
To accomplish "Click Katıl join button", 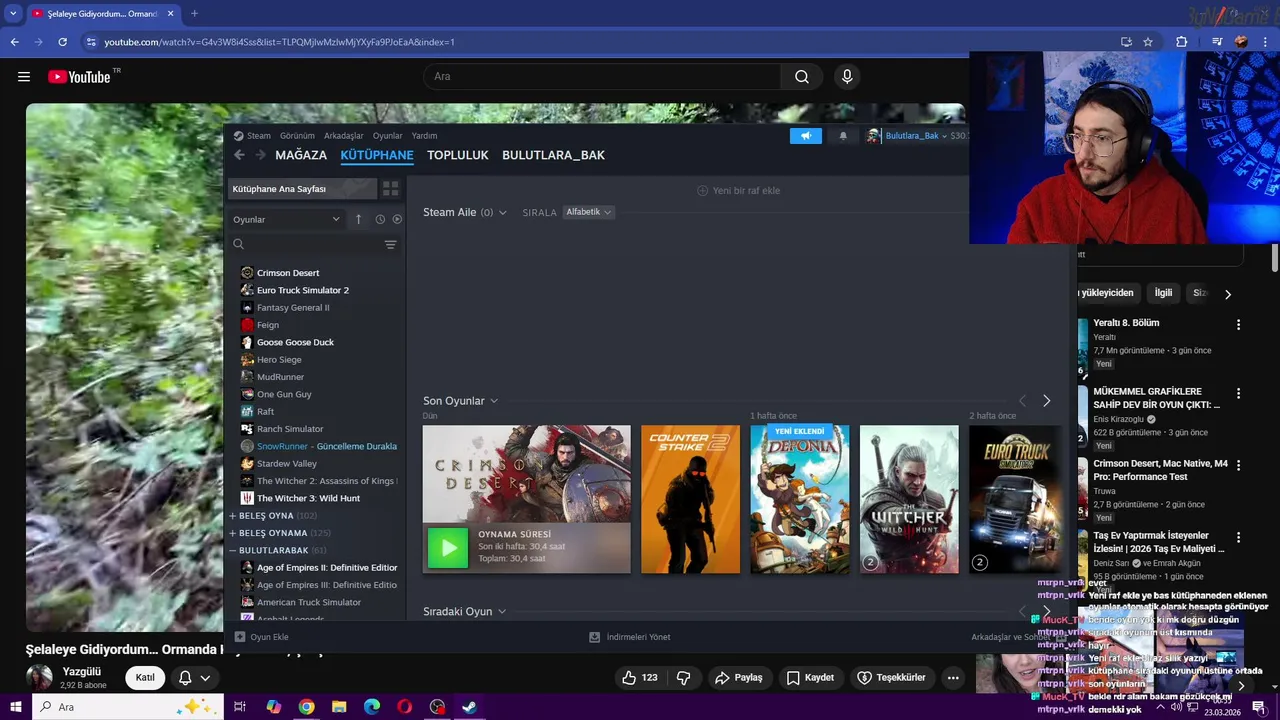I will [x=145, y=678].
